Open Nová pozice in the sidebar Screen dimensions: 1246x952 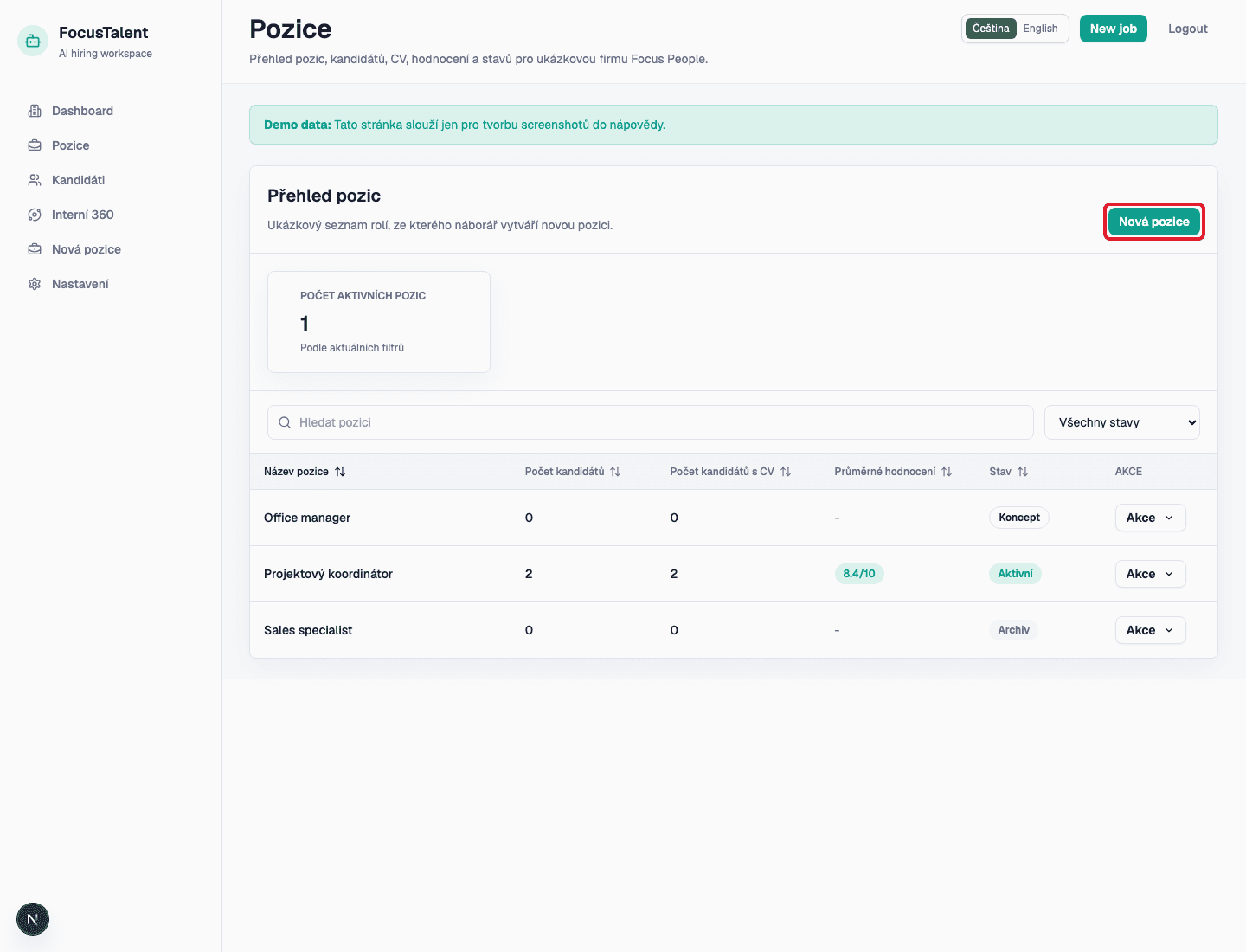(x=111, y=249)
